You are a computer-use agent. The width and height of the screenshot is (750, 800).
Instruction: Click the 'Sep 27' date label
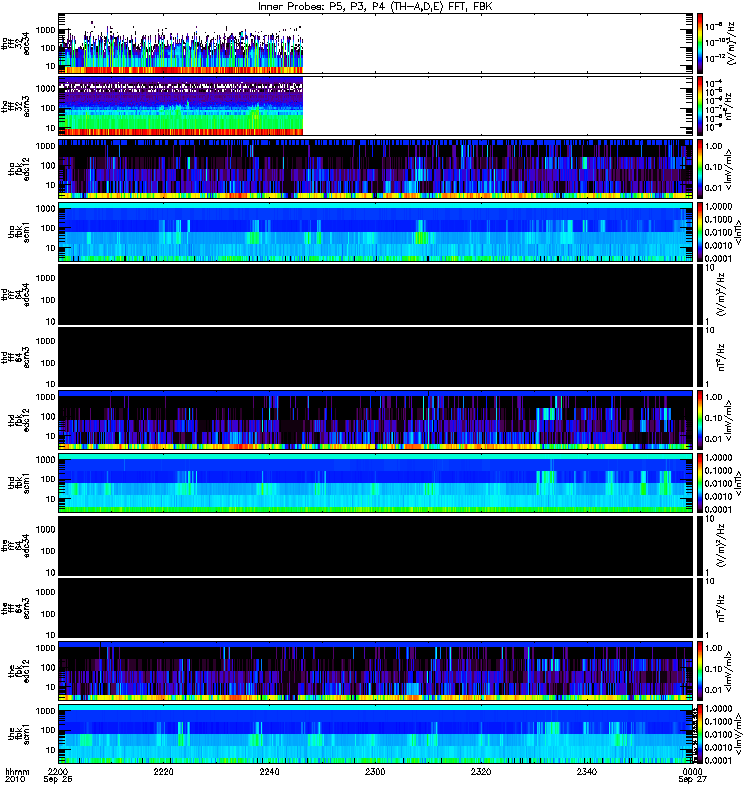point(692,779)
